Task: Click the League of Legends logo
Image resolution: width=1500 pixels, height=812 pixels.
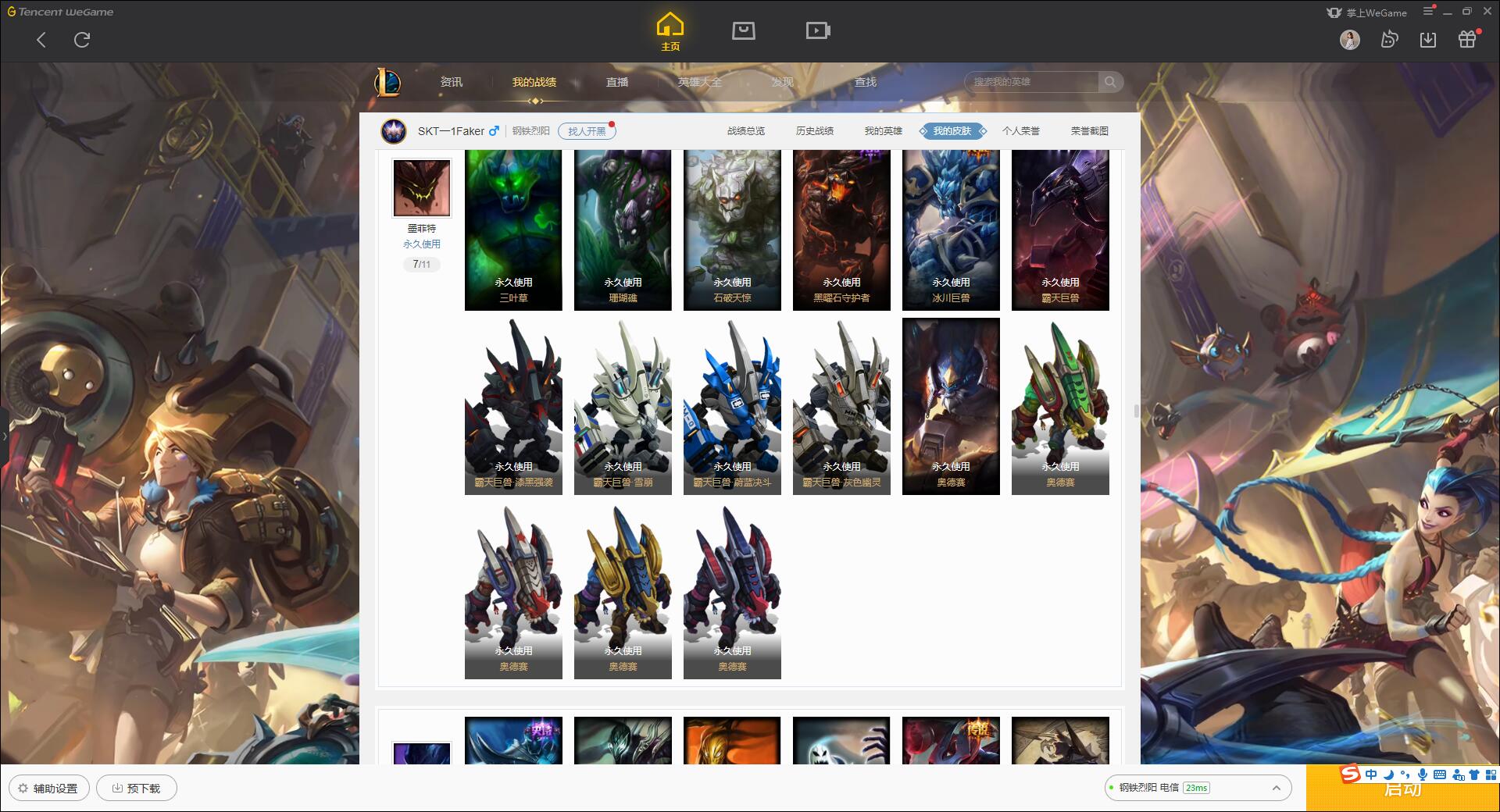Action: 388,82
